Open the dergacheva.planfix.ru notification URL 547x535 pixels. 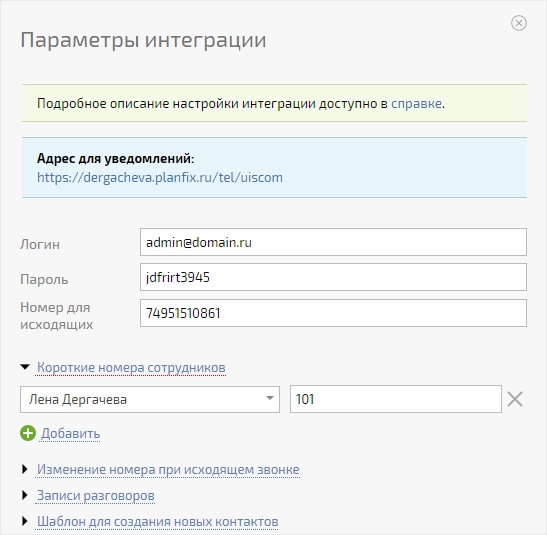[x=160, y=178]
